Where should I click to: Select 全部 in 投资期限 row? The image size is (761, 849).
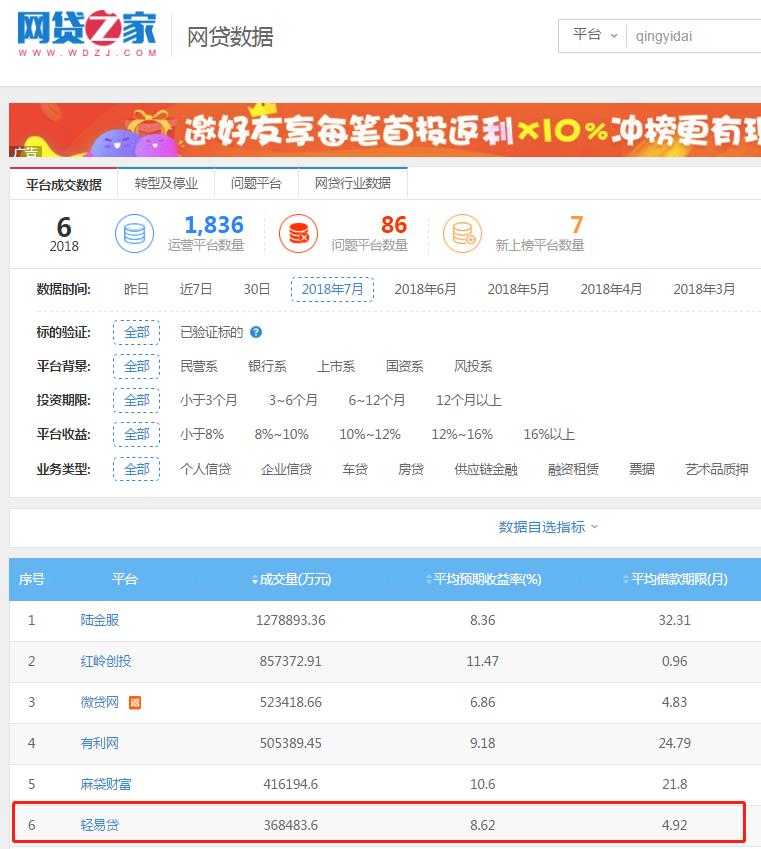pyautogui.click(x=136, y=401)
